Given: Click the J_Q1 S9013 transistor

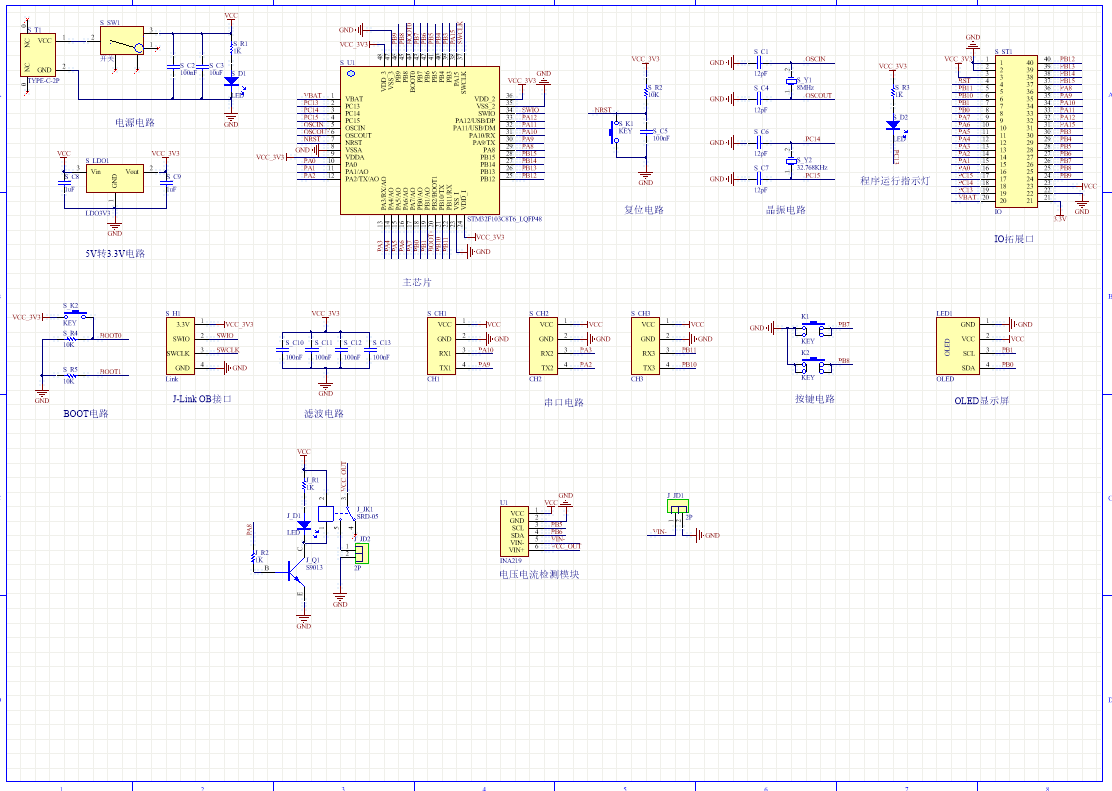Looking at the screenshot, I should pyautogui.click(x=296, y=573).
